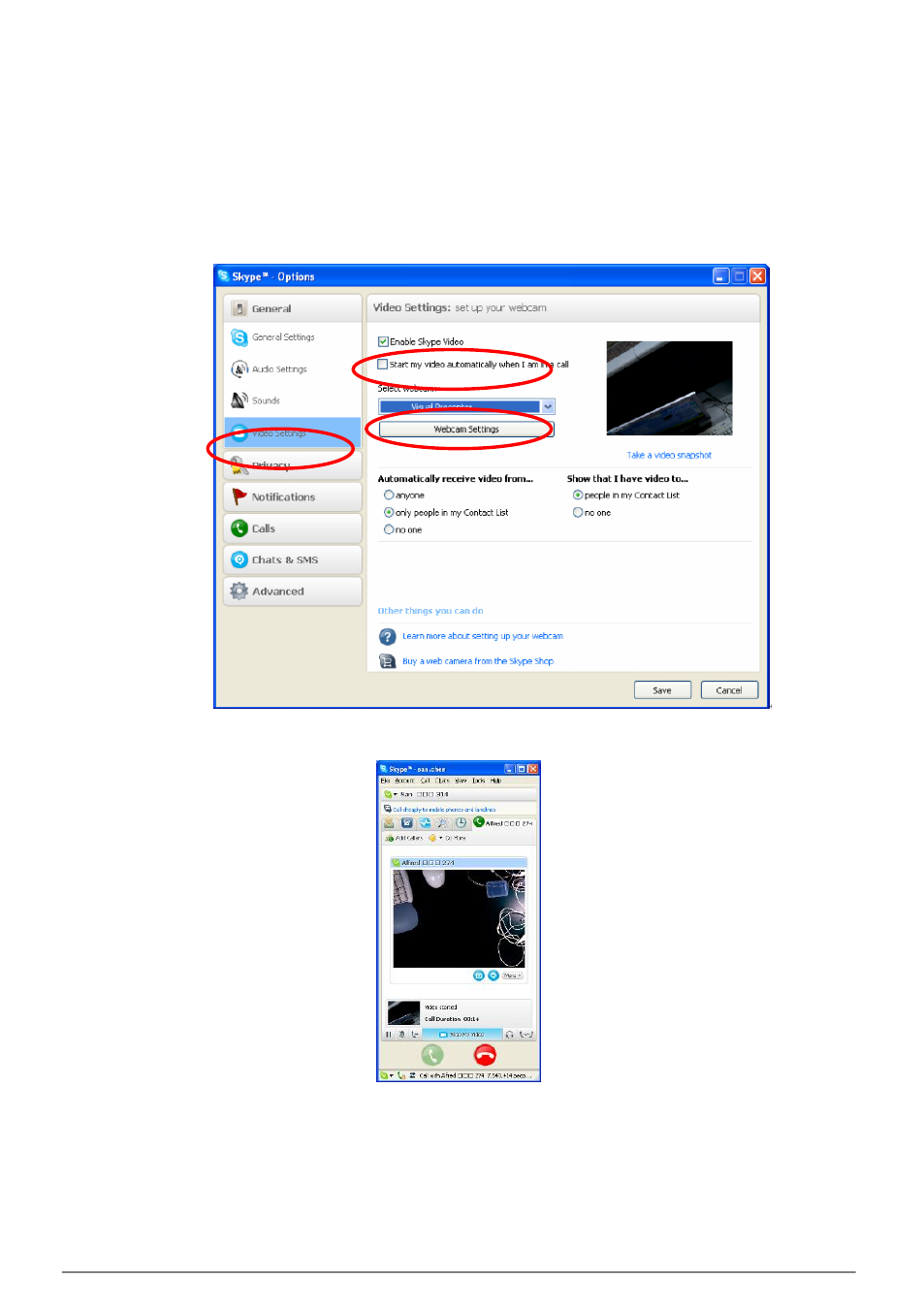Select anyone for automatically receiving video

point(389,495)
